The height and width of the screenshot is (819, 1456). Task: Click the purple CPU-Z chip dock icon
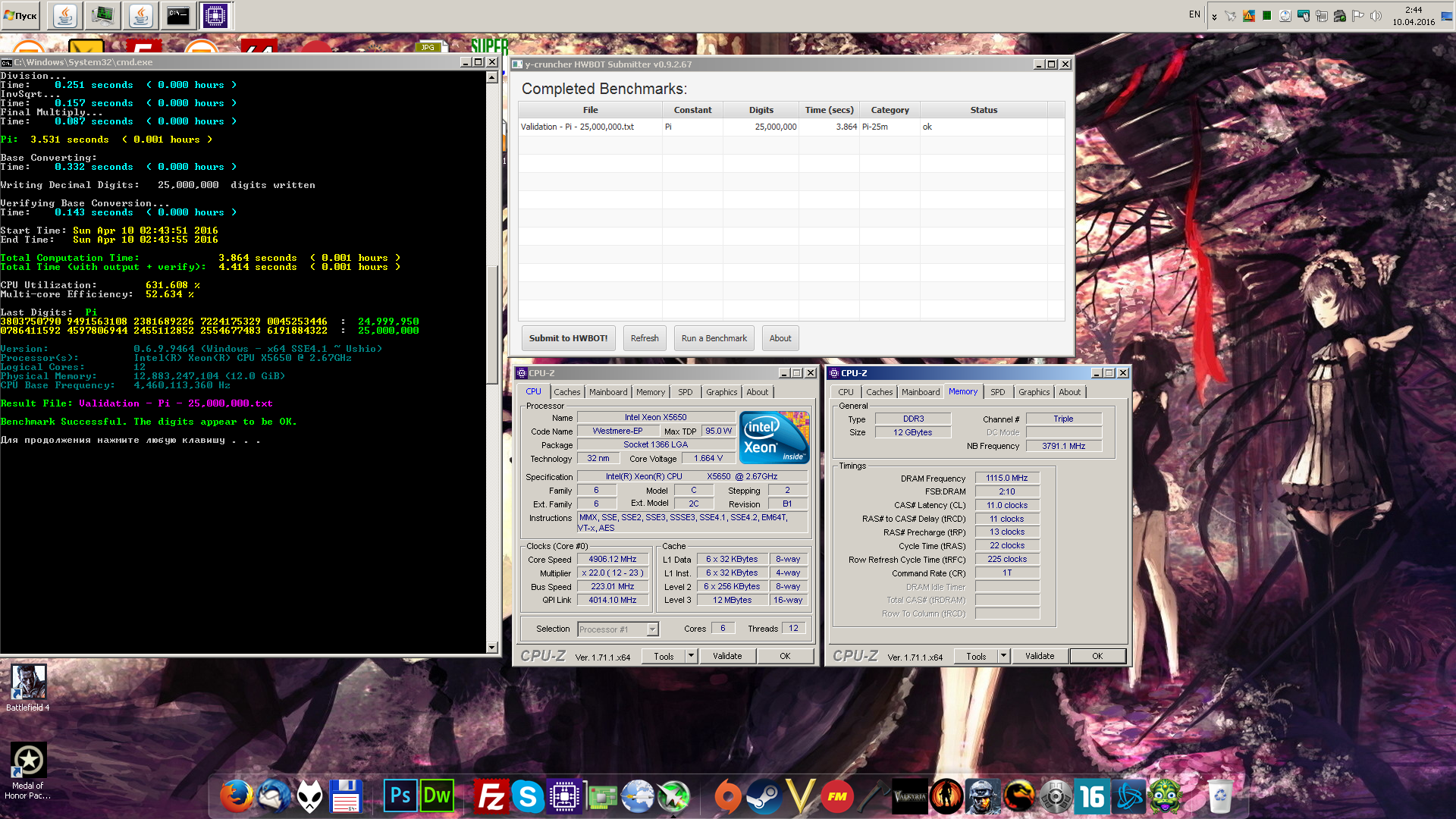click(564, 796)
